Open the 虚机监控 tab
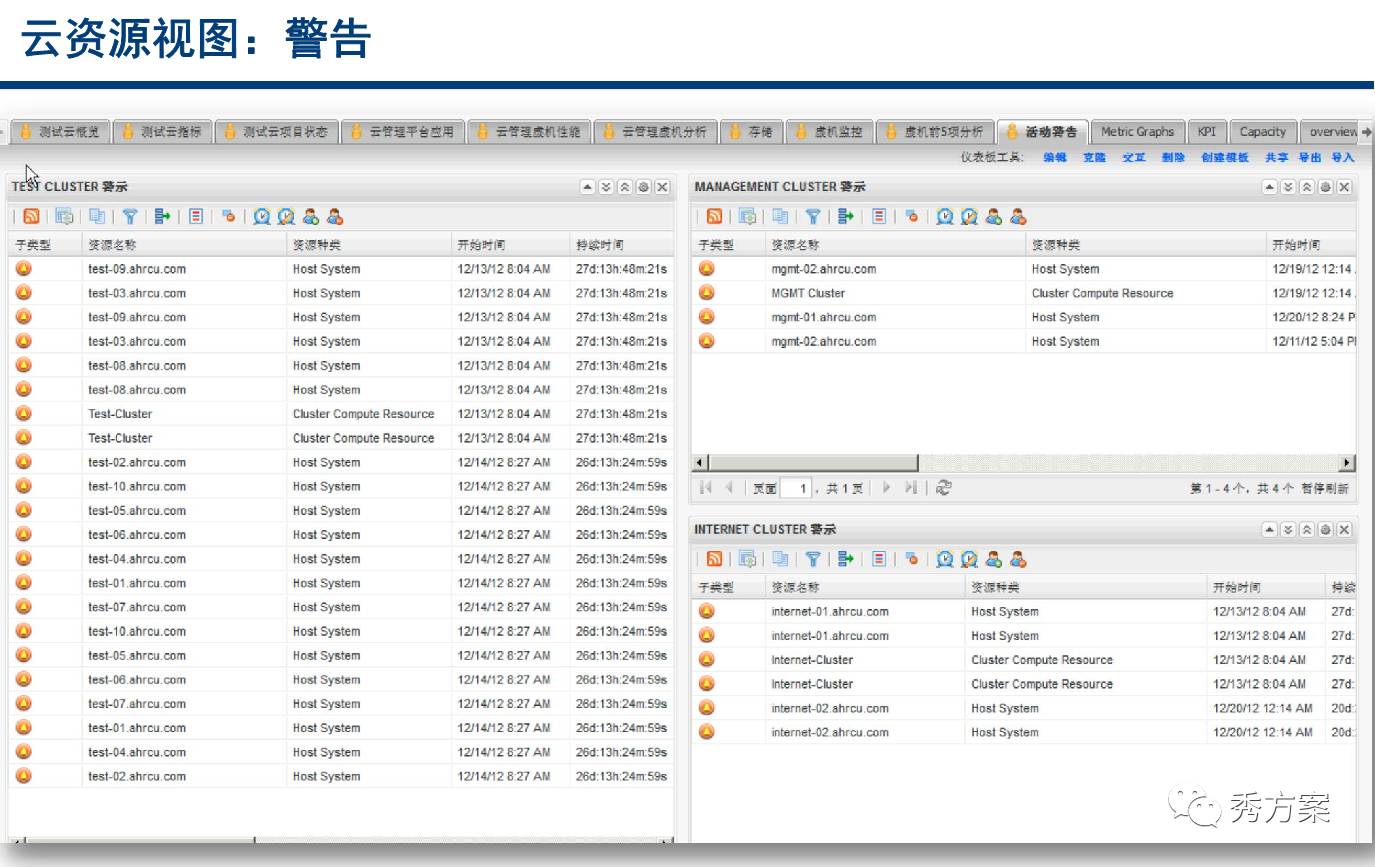The width and height of the screenshot is (1375, 867). [829, 132]
